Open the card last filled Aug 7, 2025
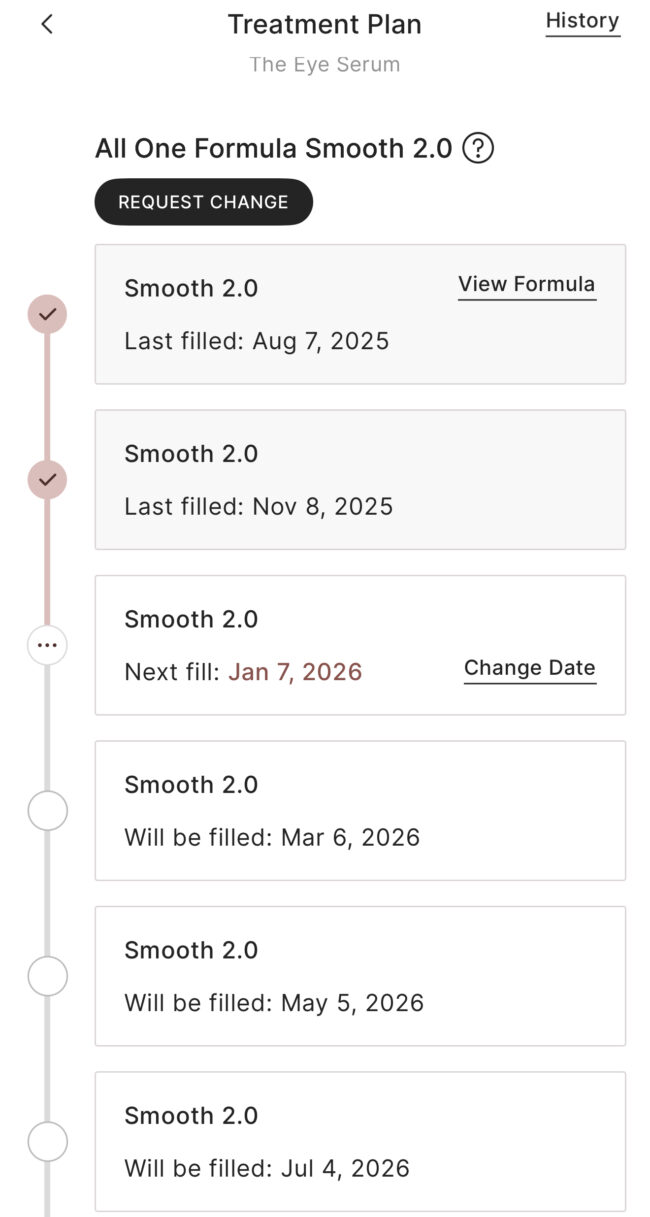 click(300, 314)
